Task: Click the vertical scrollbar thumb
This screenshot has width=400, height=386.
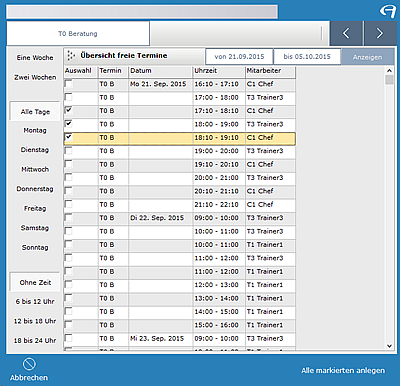Action: point(389,80)
